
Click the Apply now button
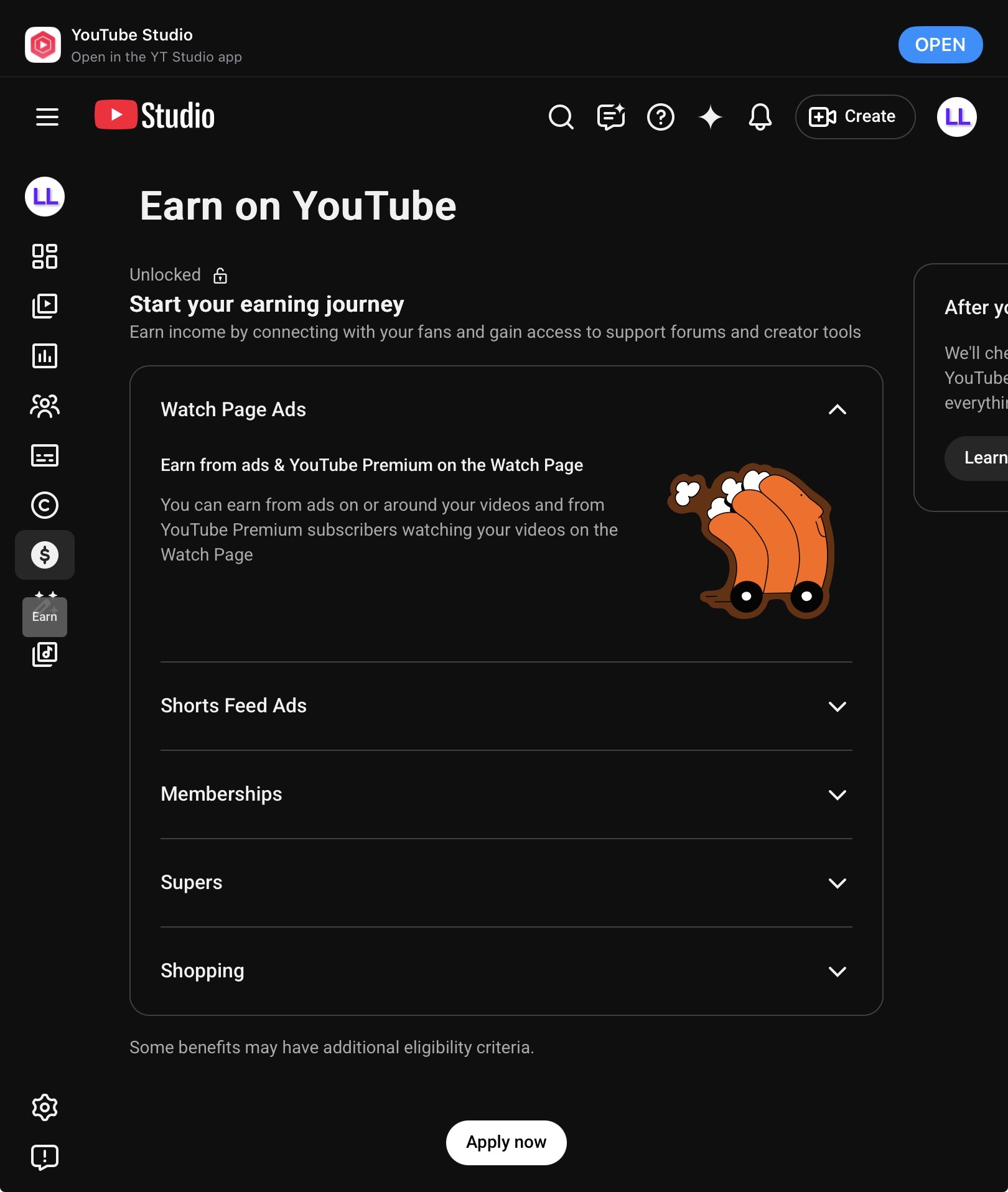coord(506,1142)
